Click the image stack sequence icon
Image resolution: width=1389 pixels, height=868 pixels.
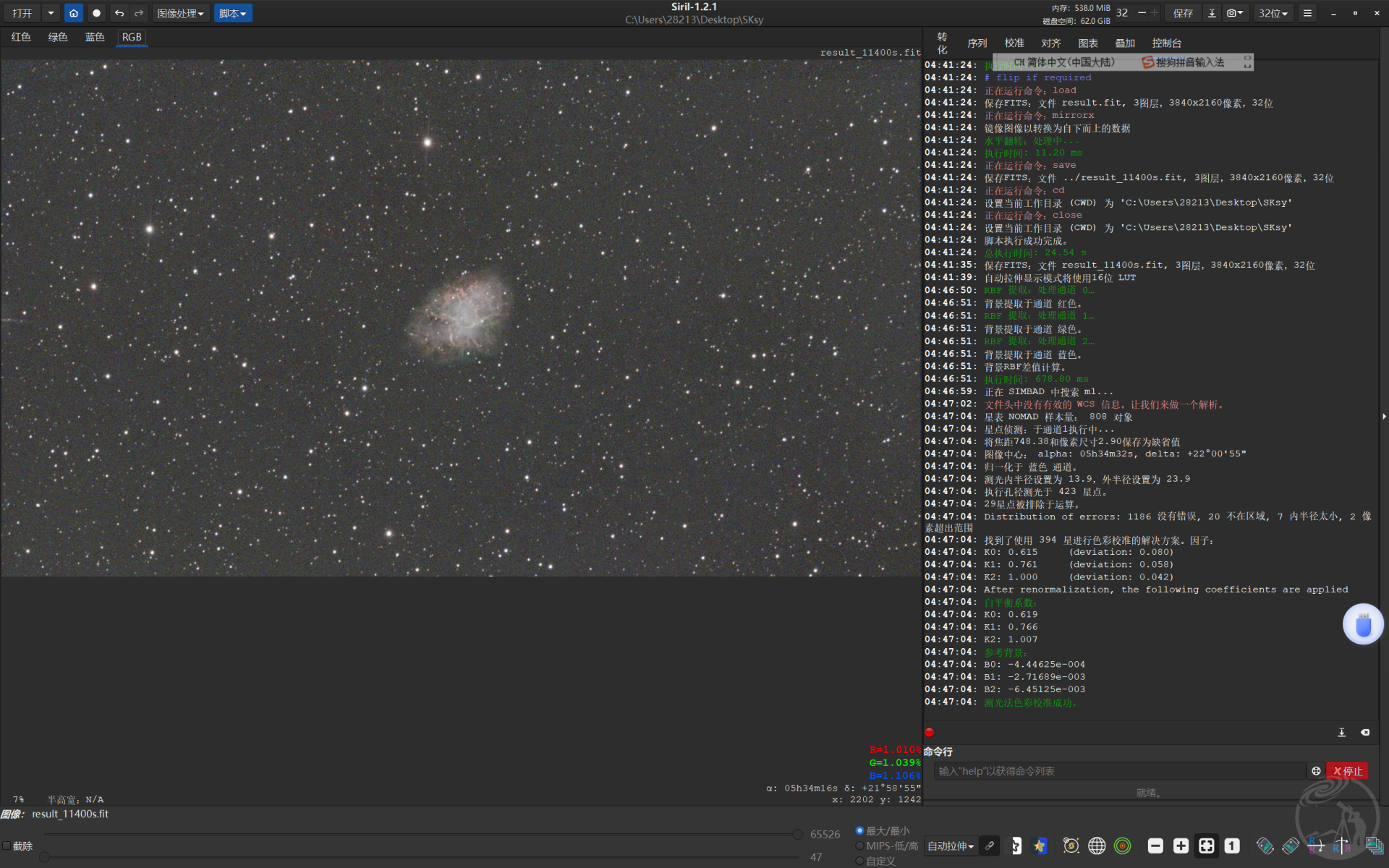1375,846
